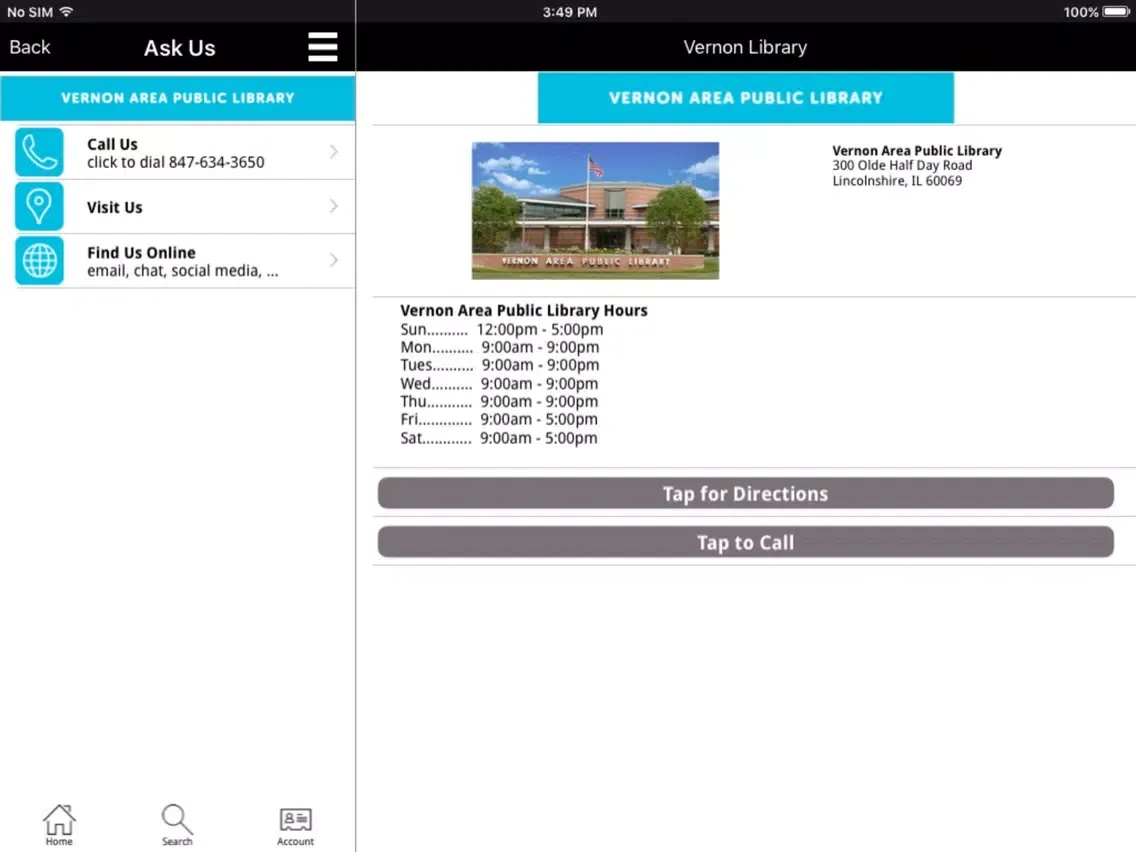Tap the Vernon Area Public Library banner in right pane
This screenshot has width=1136, height=852.
(746, 98)
